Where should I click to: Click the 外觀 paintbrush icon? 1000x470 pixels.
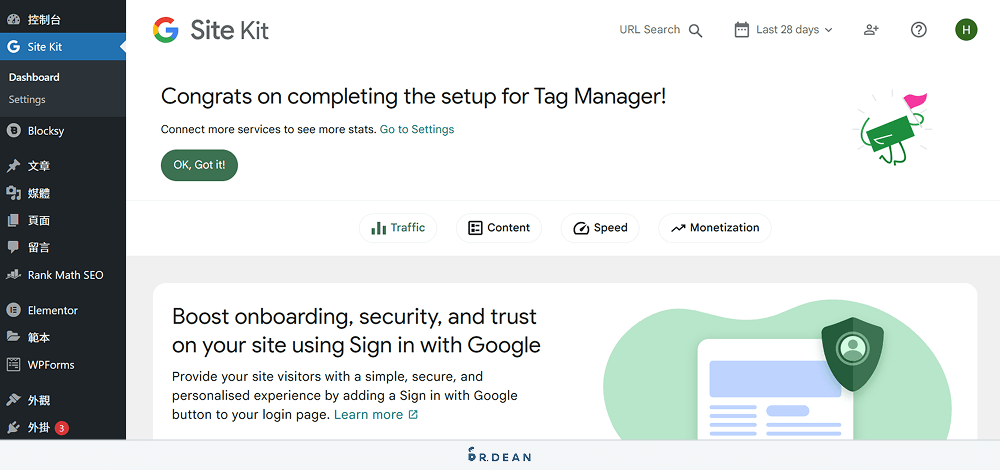tap(13, 400)
